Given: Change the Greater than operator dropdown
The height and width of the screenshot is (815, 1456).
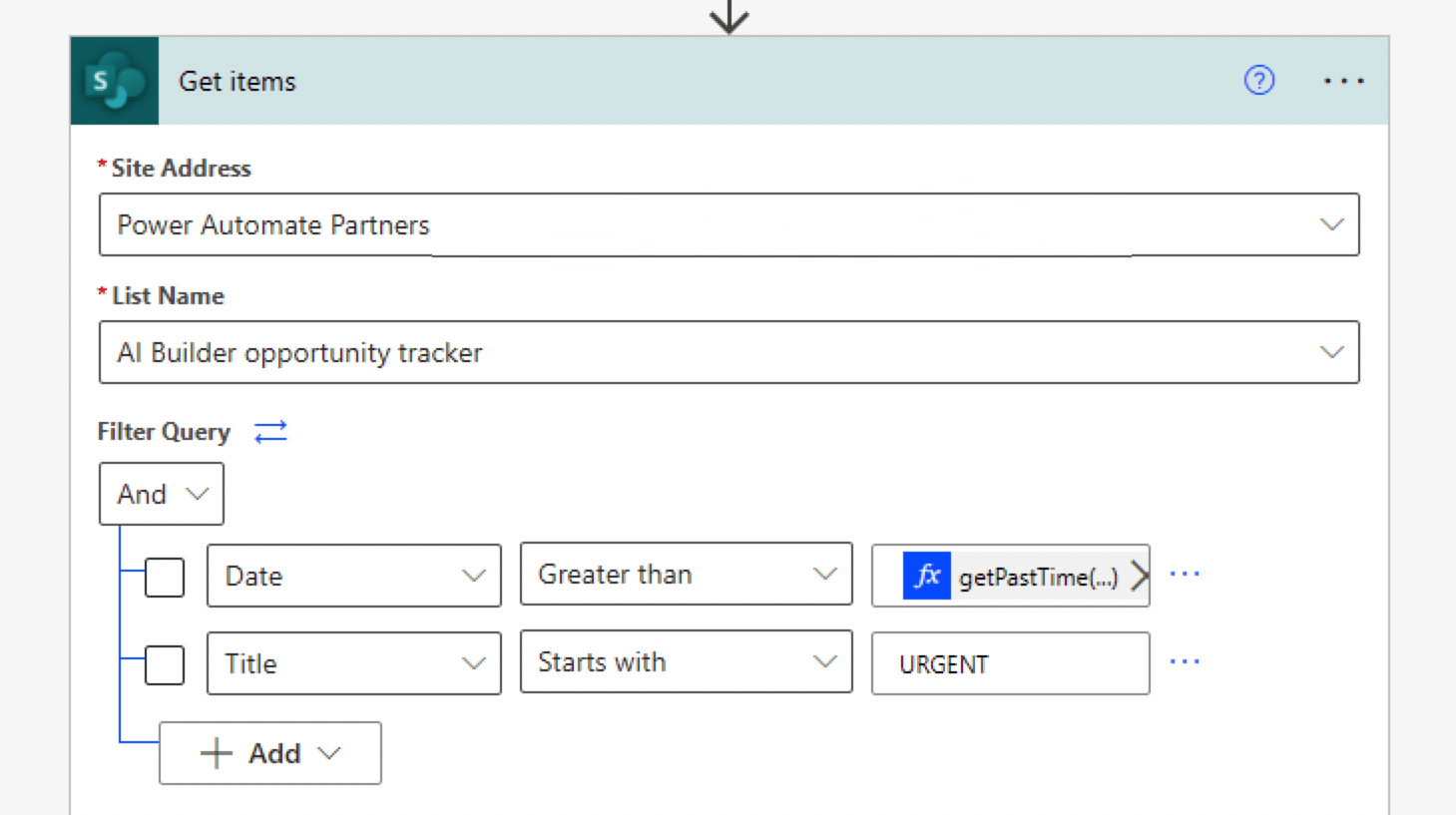Looking at the screenshot, I should click(x=686, y=575).
